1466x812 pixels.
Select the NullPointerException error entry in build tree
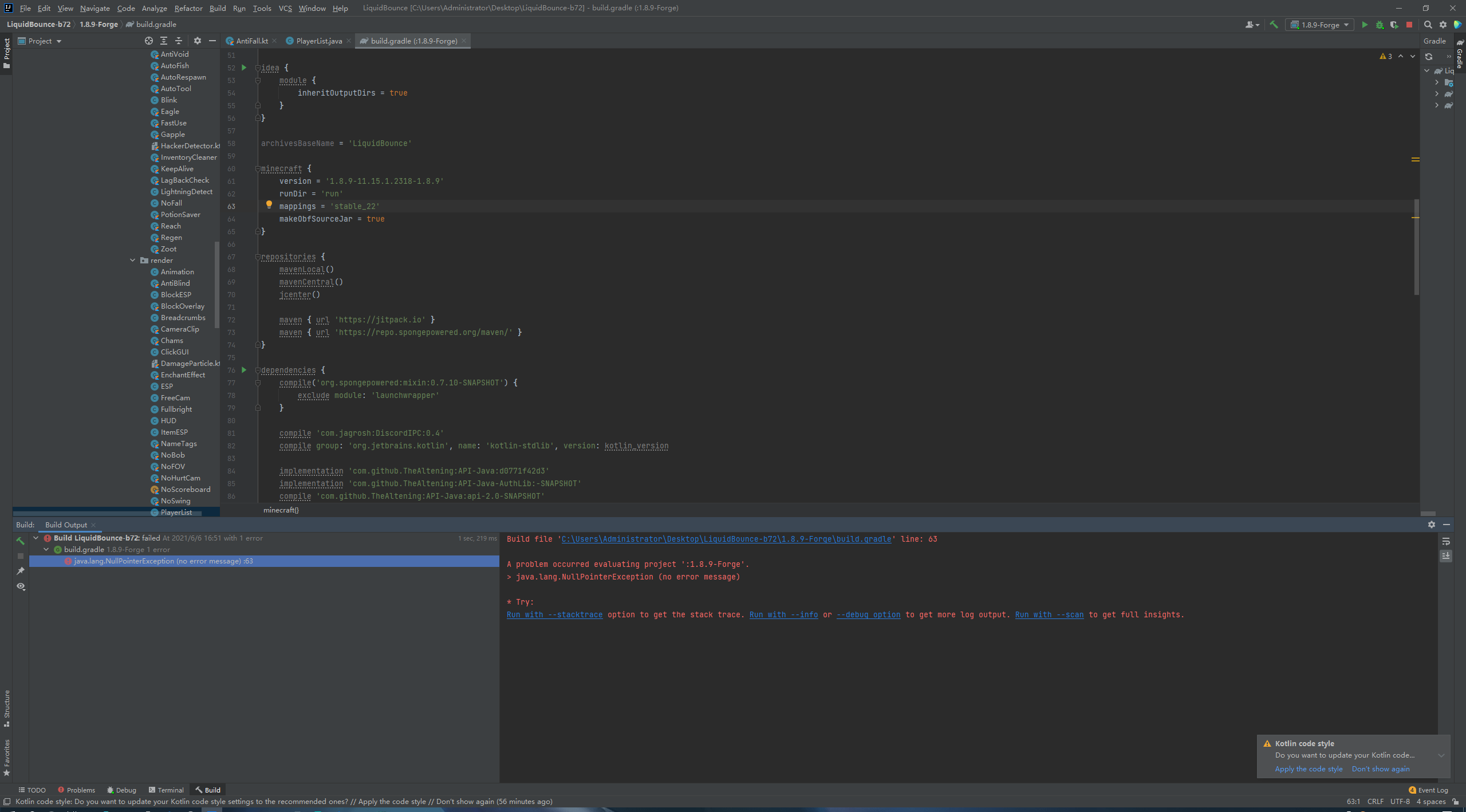(163, 561)
